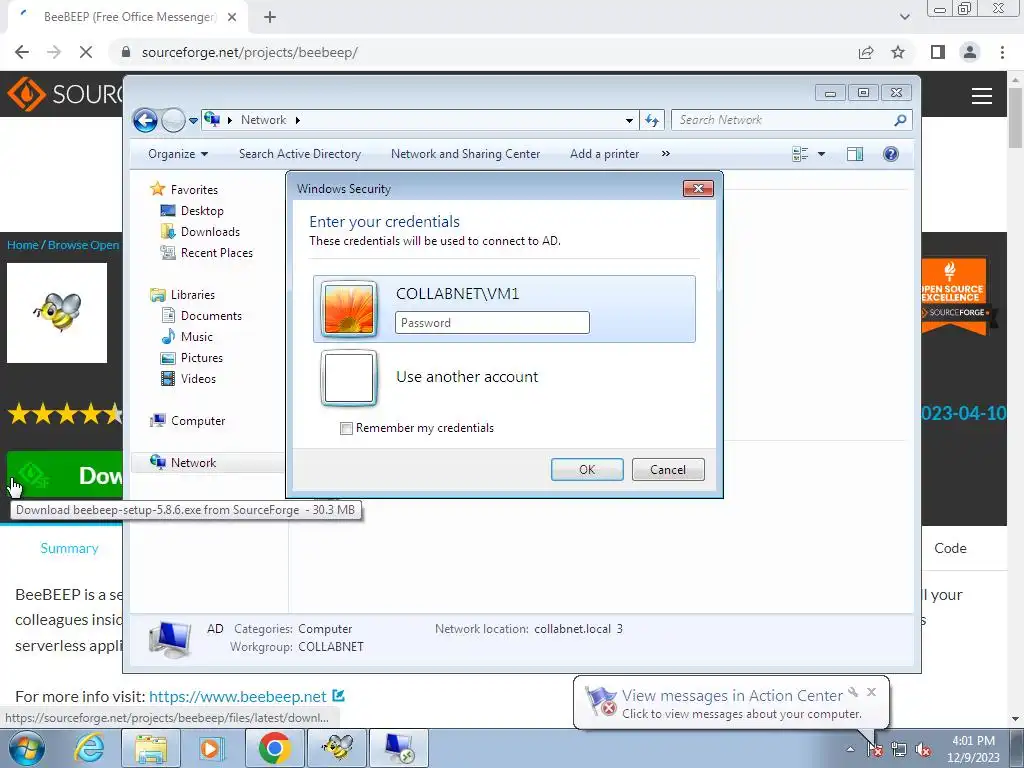The height and width of the screenshot is (768, 1024).
Task: Click Chrome back button
Action: (22, 52)
